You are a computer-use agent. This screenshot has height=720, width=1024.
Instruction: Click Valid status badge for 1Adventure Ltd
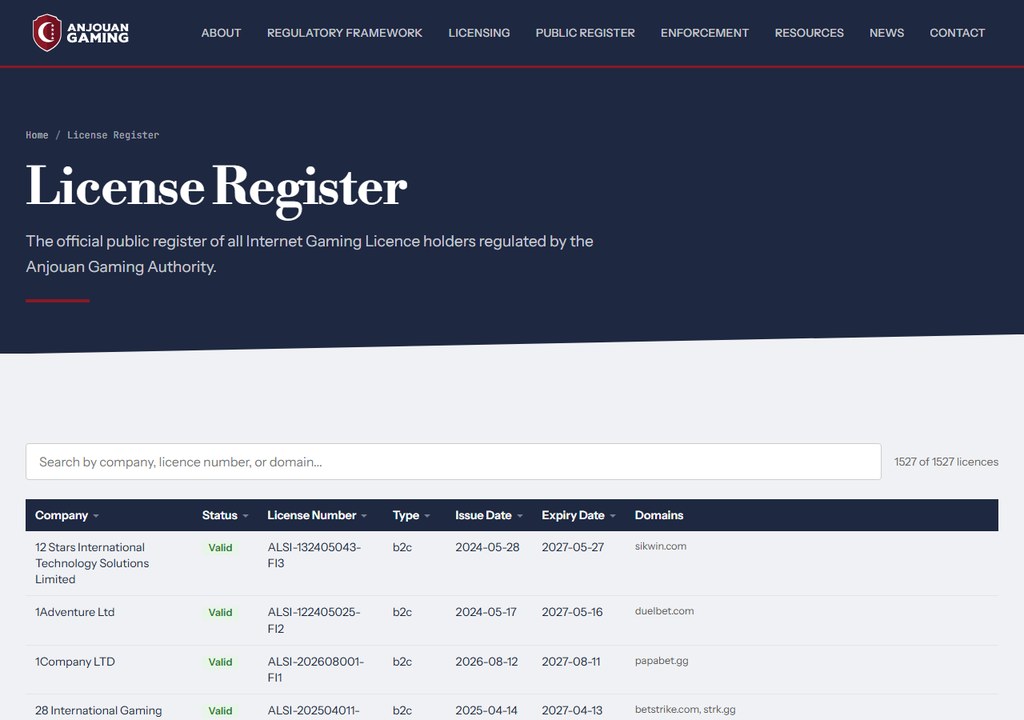tap(220, 613)
